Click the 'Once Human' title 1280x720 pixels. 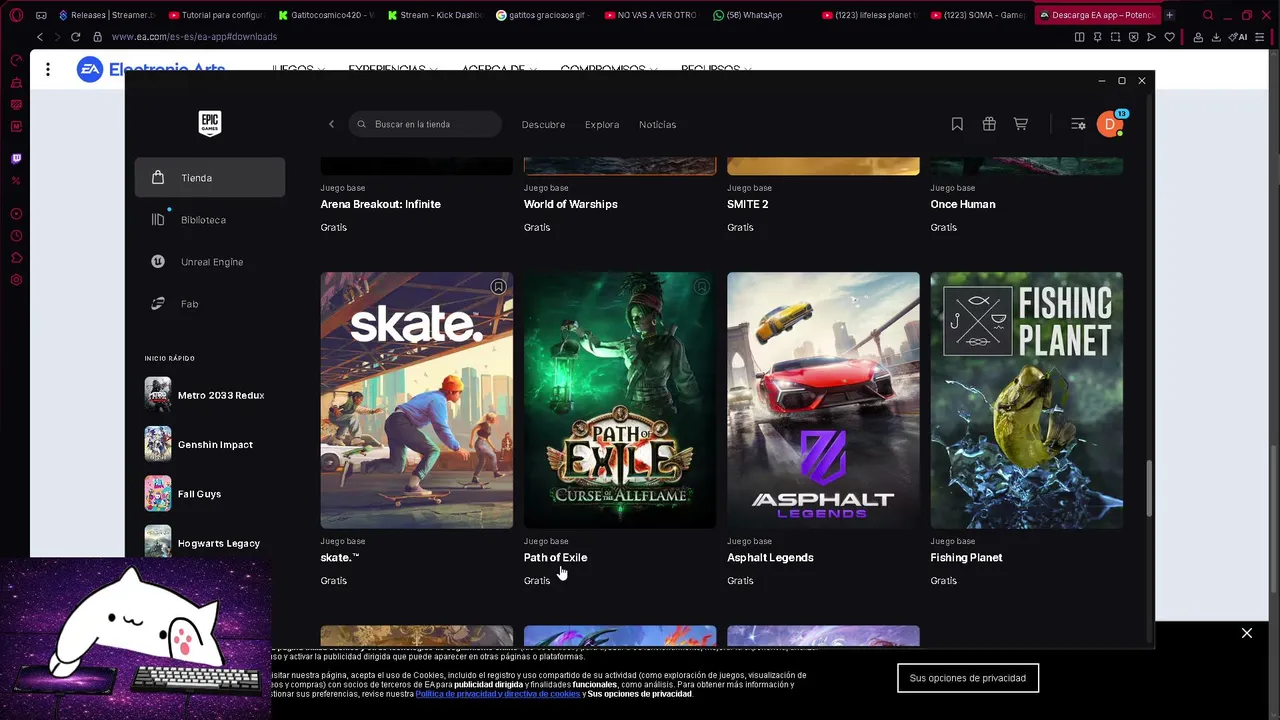962,204
